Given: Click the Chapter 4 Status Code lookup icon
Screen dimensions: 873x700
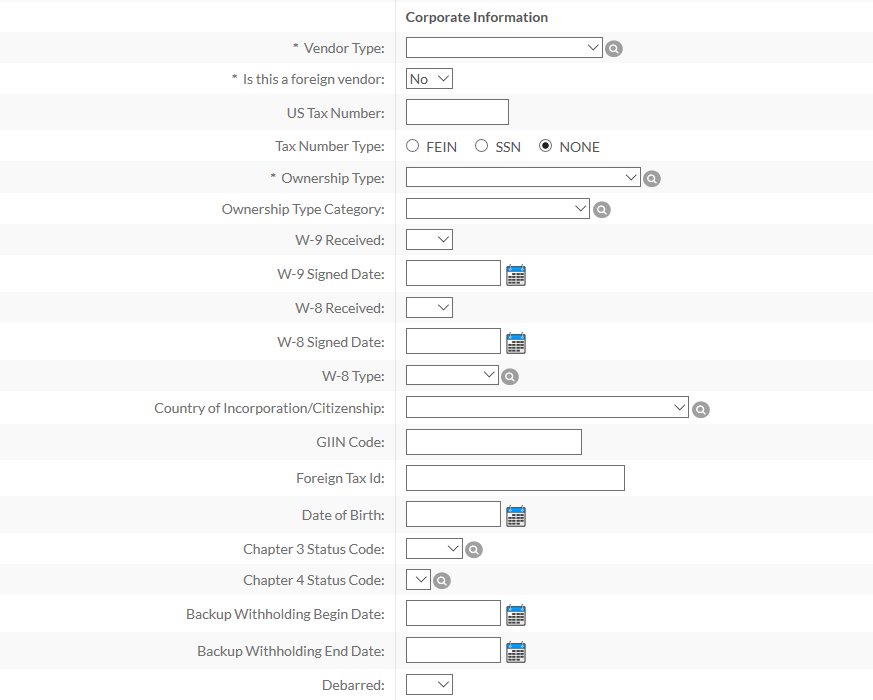Looking at the screenshot, I should point(442,581).
